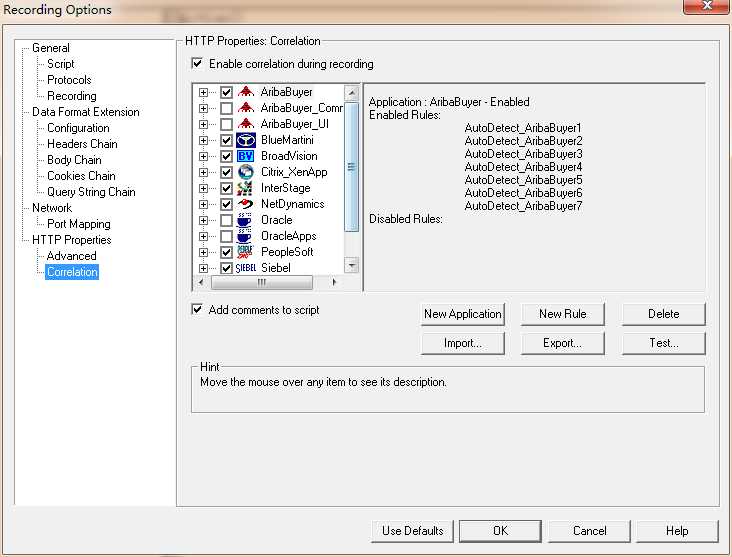Uncheck the AribaBuyer checkbox
The height and width of the screenshot is (557, 732).
(226, 92)
